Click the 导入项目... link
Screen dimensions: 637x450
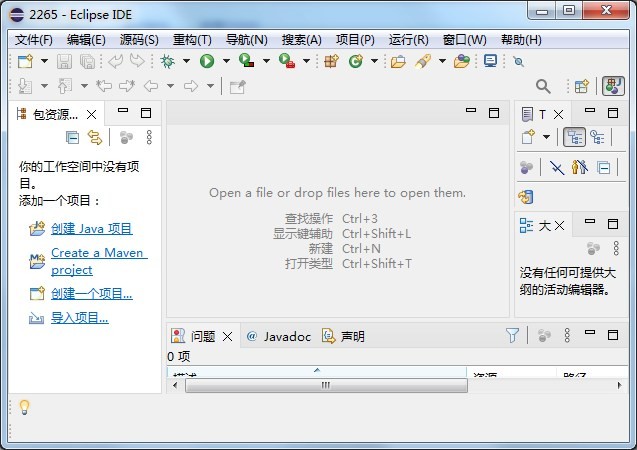(80, 318)
